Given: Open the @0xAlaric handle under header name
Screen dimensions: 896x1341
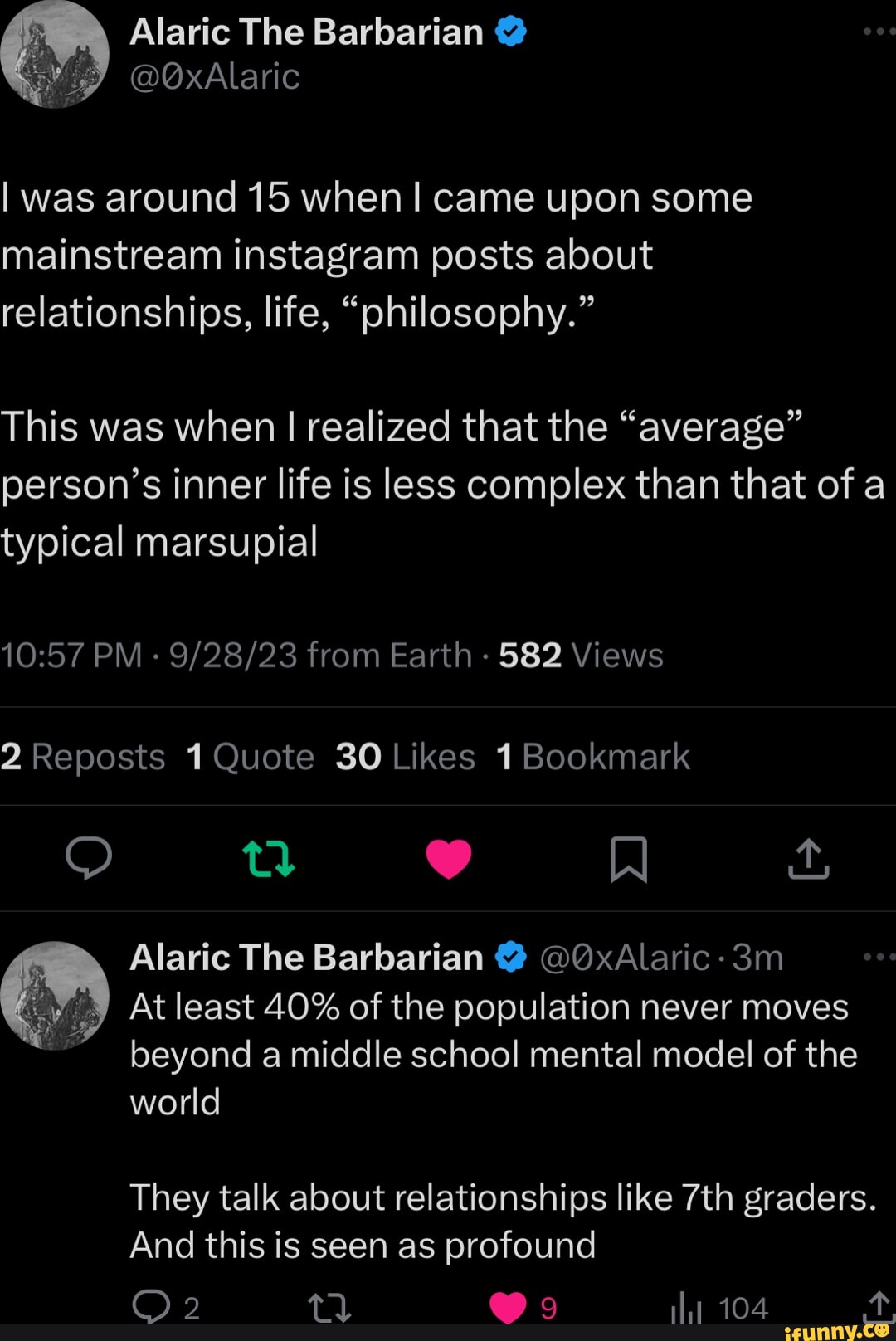Looking at the screenshot, I should pos(215,76).
